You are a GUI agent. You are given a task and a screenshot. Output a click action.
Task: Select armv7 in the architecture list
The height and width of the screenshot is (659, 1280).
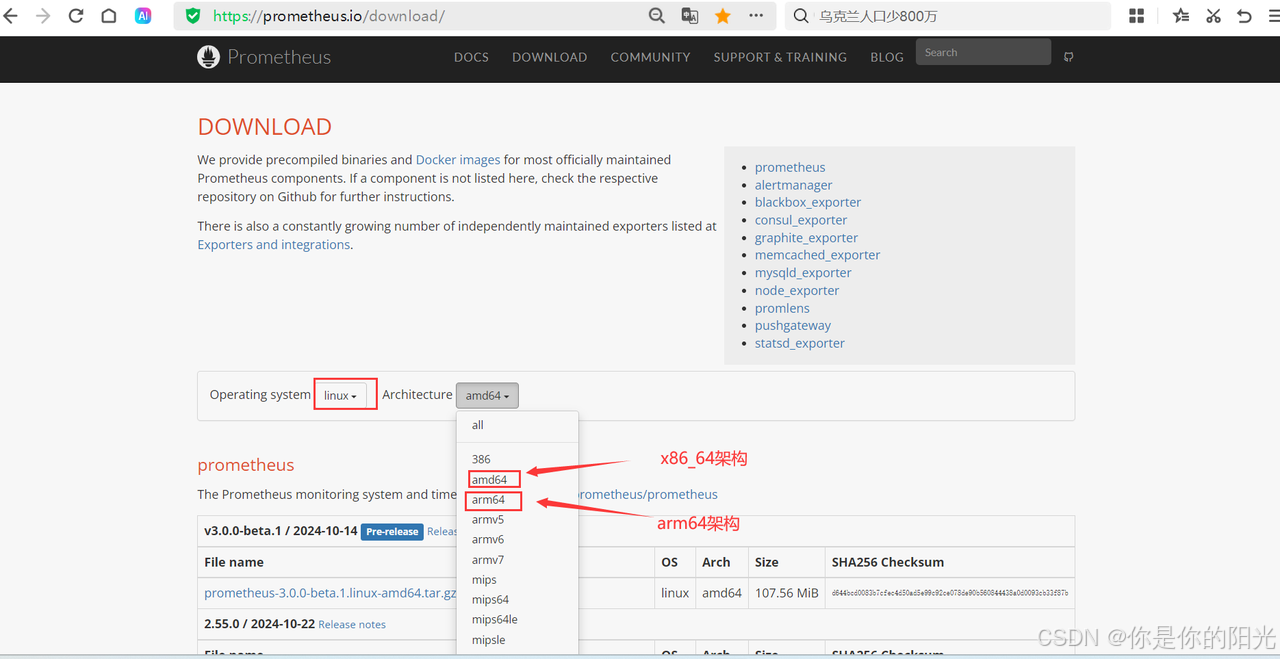(x=517, y=560)
